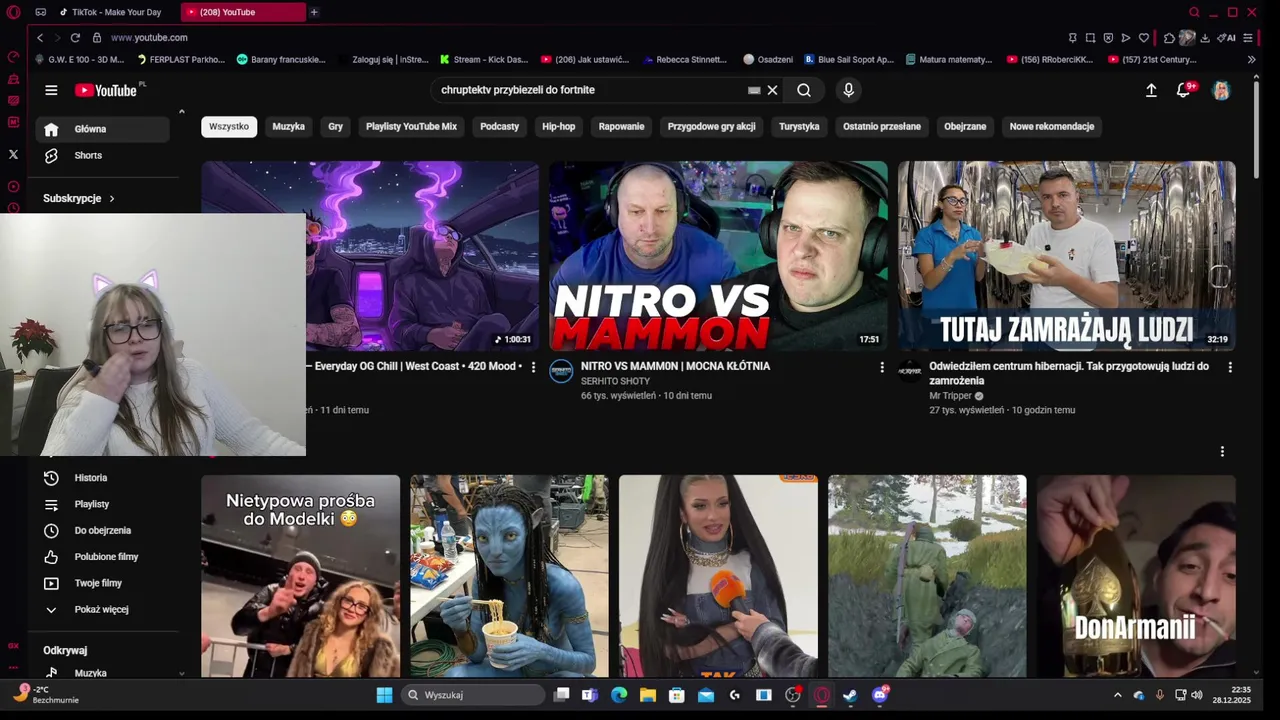Open options menu for NITRO VS MAMMON video
The height and width of the screenshot is (720, 1280).
881,367
